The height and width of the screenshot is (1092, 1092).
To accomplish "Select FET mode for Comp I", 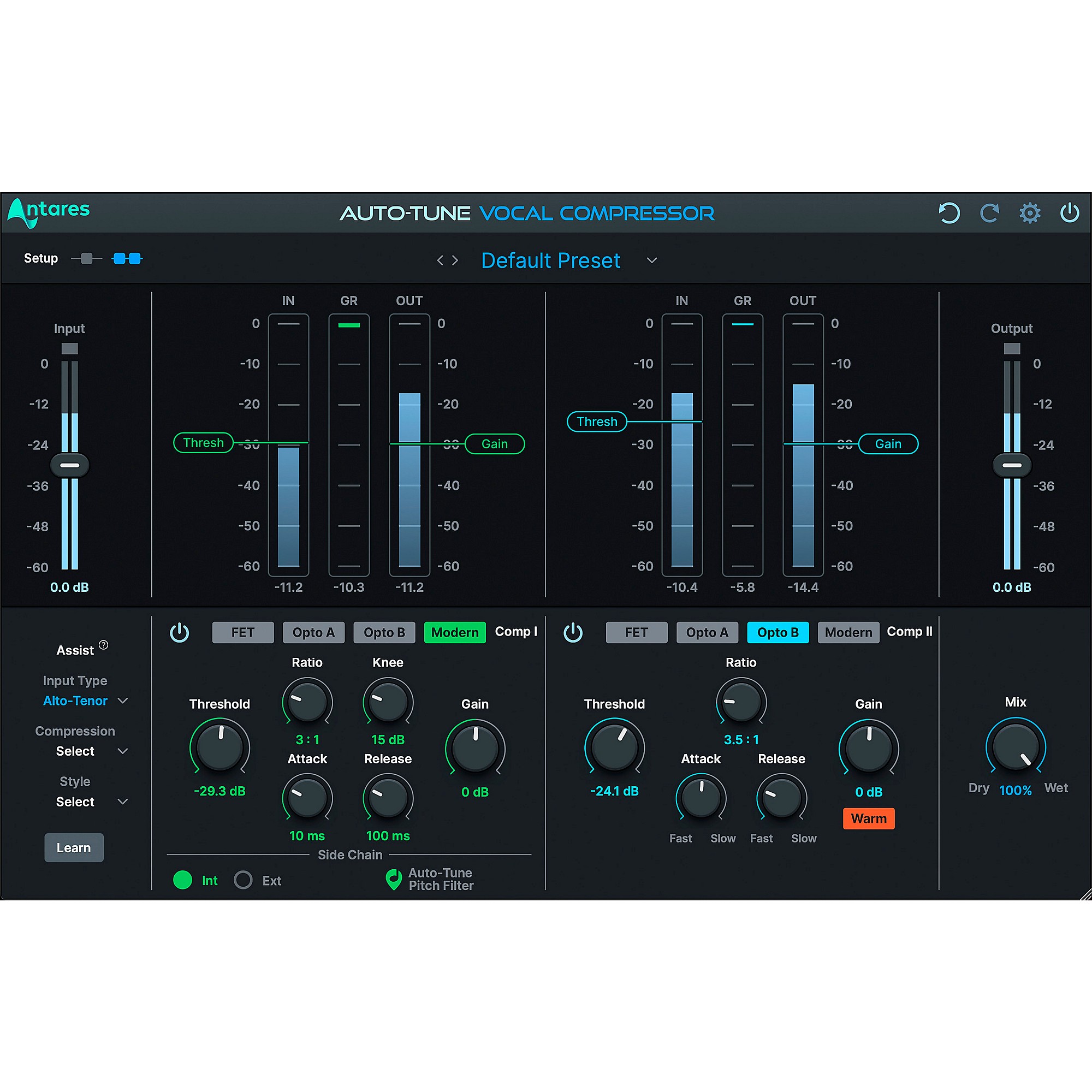I will tap(243, 632).
